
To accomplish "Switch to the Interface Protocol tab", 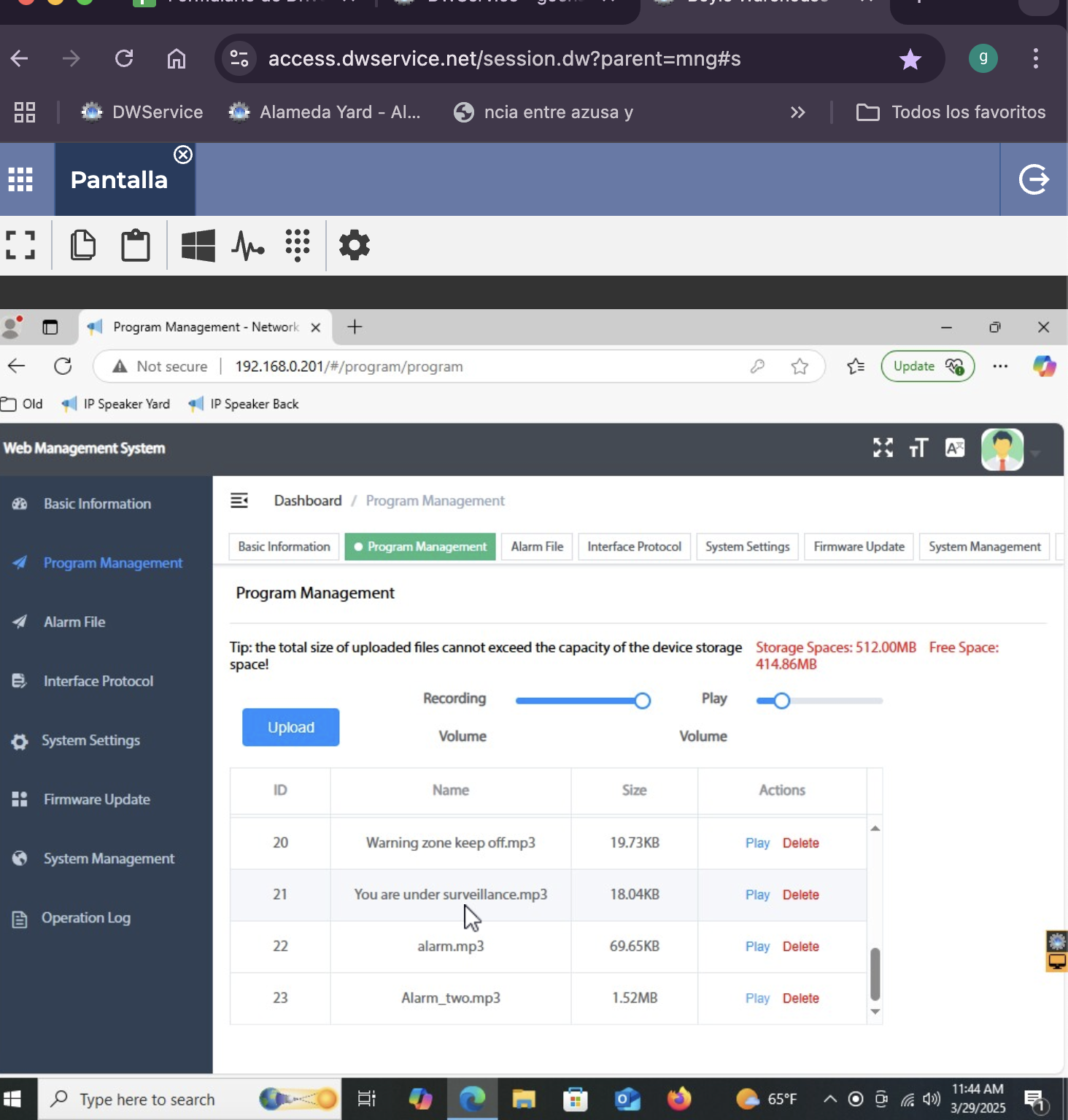I will coord(634,547).
